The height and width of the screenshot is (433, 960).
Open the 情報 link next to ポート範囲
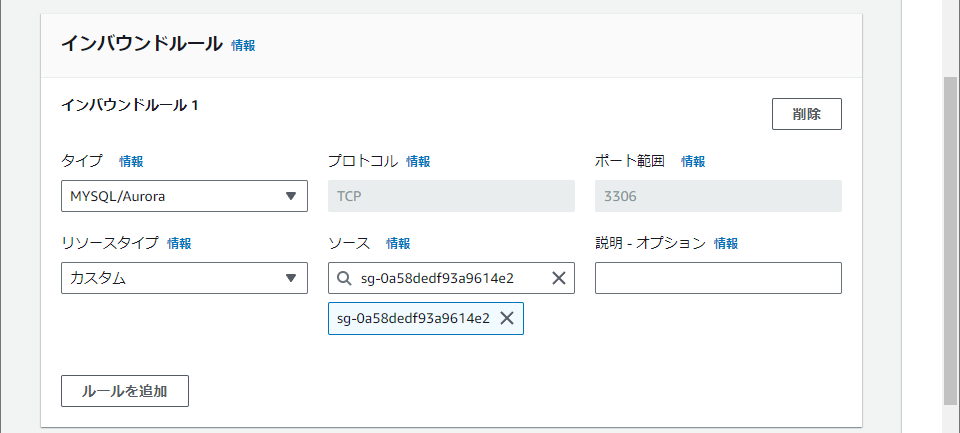pyautogui.click(x=693, y=162)
